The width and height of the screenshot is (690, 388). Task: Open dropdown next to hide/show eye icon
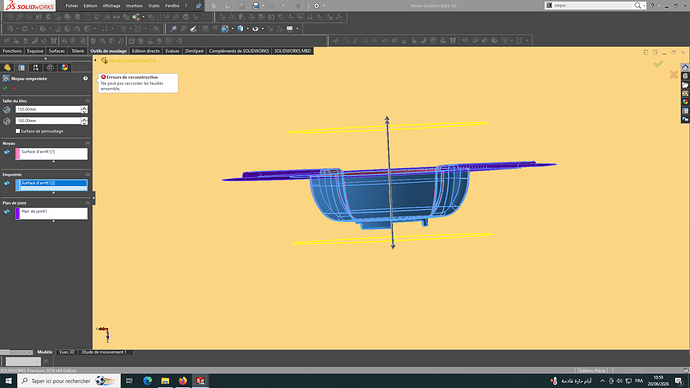coord(263,29)
